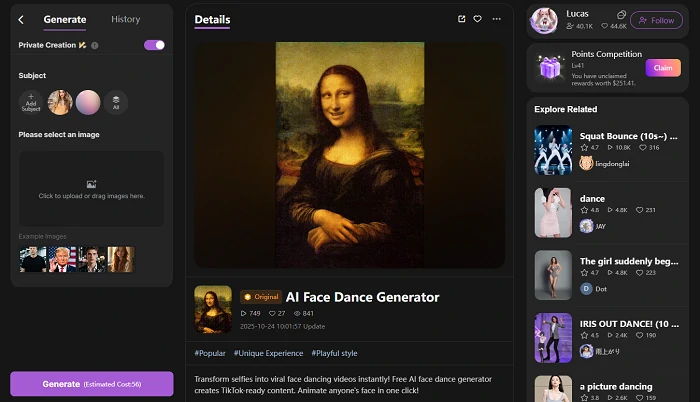Image resolution: width=700 pixels, height=402 pixels.
Task: Open the a picture dancing thumbnail
Action: pos(553,389)
